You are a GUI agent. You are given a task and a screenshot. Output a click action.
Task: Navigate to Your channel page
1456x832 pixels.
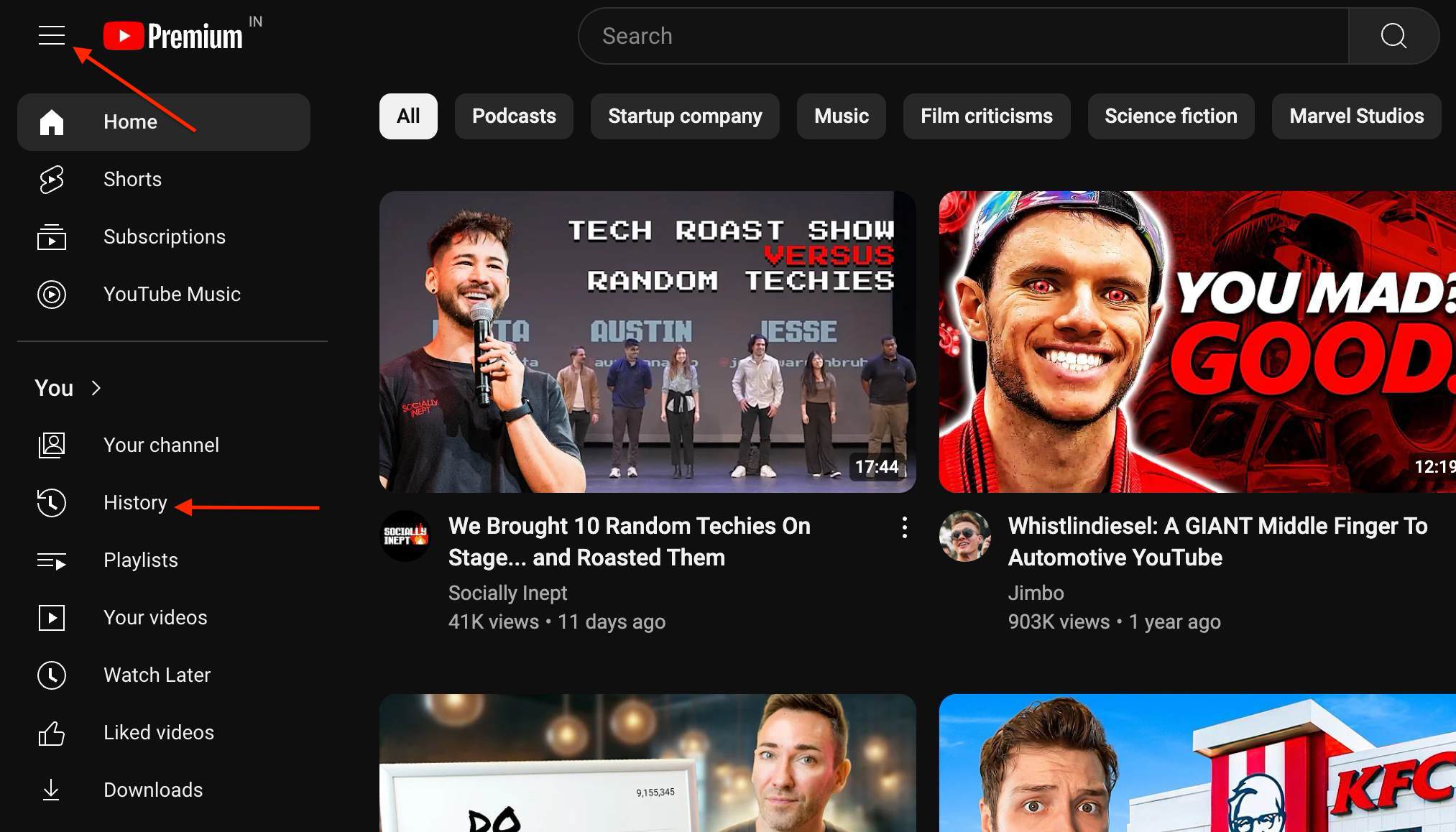(161, 444)
